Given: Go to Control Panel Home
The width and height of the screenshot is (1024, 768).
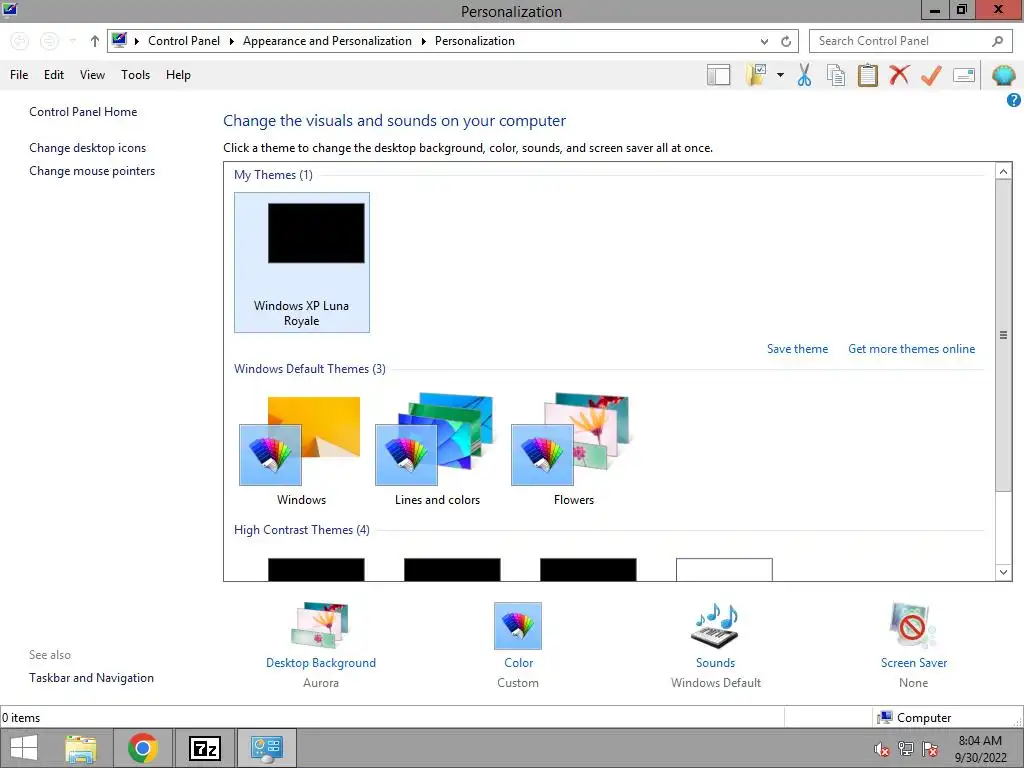Looking at the screenshot, I should [83, 112].
